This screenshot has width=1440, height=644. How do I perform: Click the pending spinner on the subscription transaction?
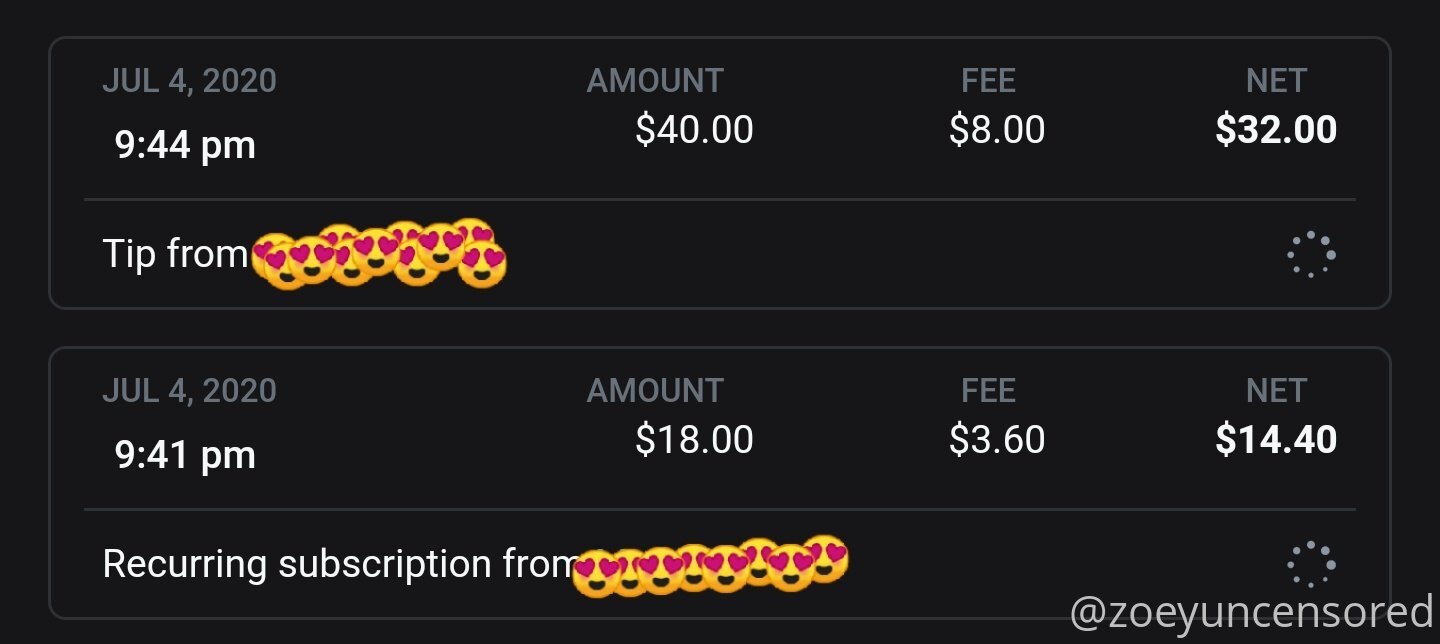(1311, 565)
